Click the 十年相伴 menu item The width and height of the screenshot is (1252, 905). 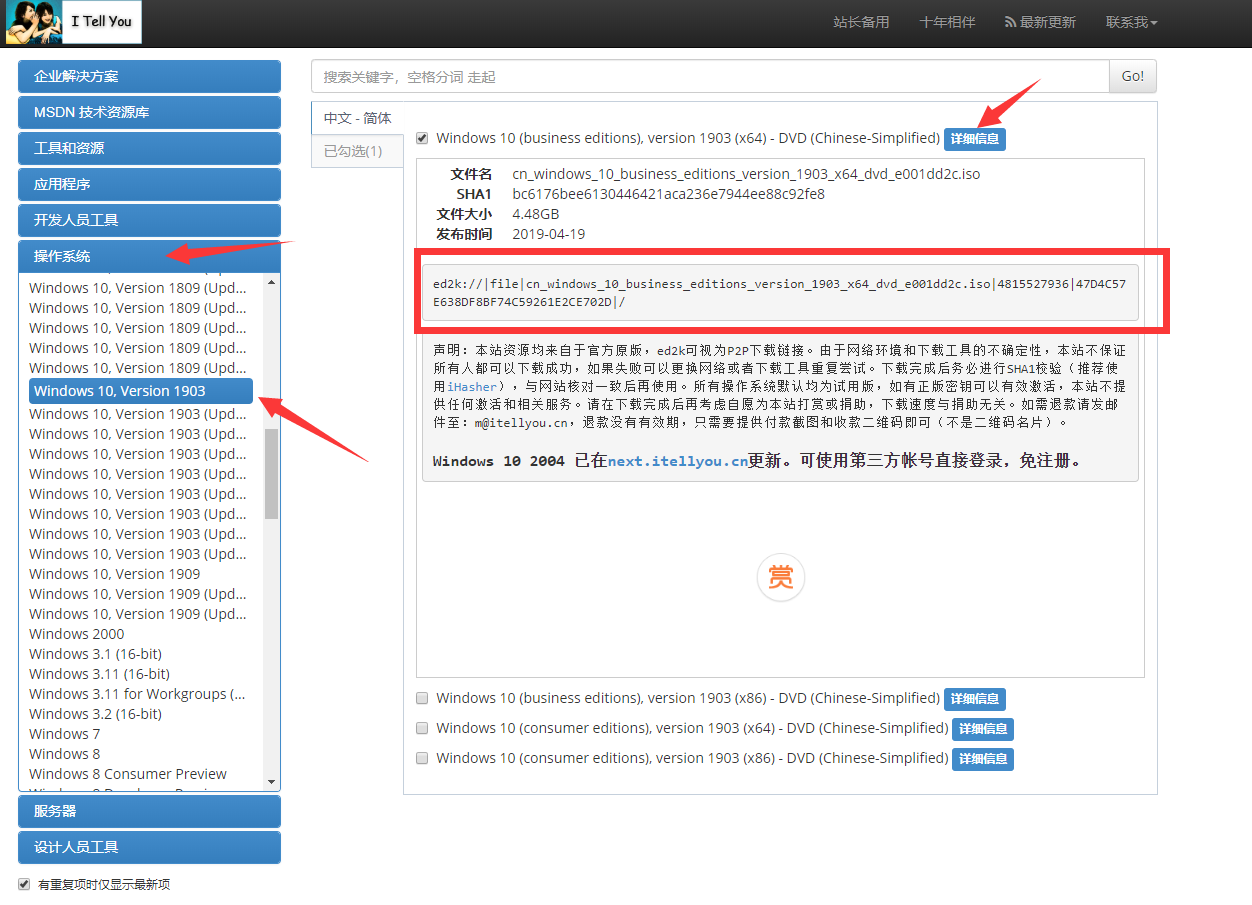click(x=946, y=22)
